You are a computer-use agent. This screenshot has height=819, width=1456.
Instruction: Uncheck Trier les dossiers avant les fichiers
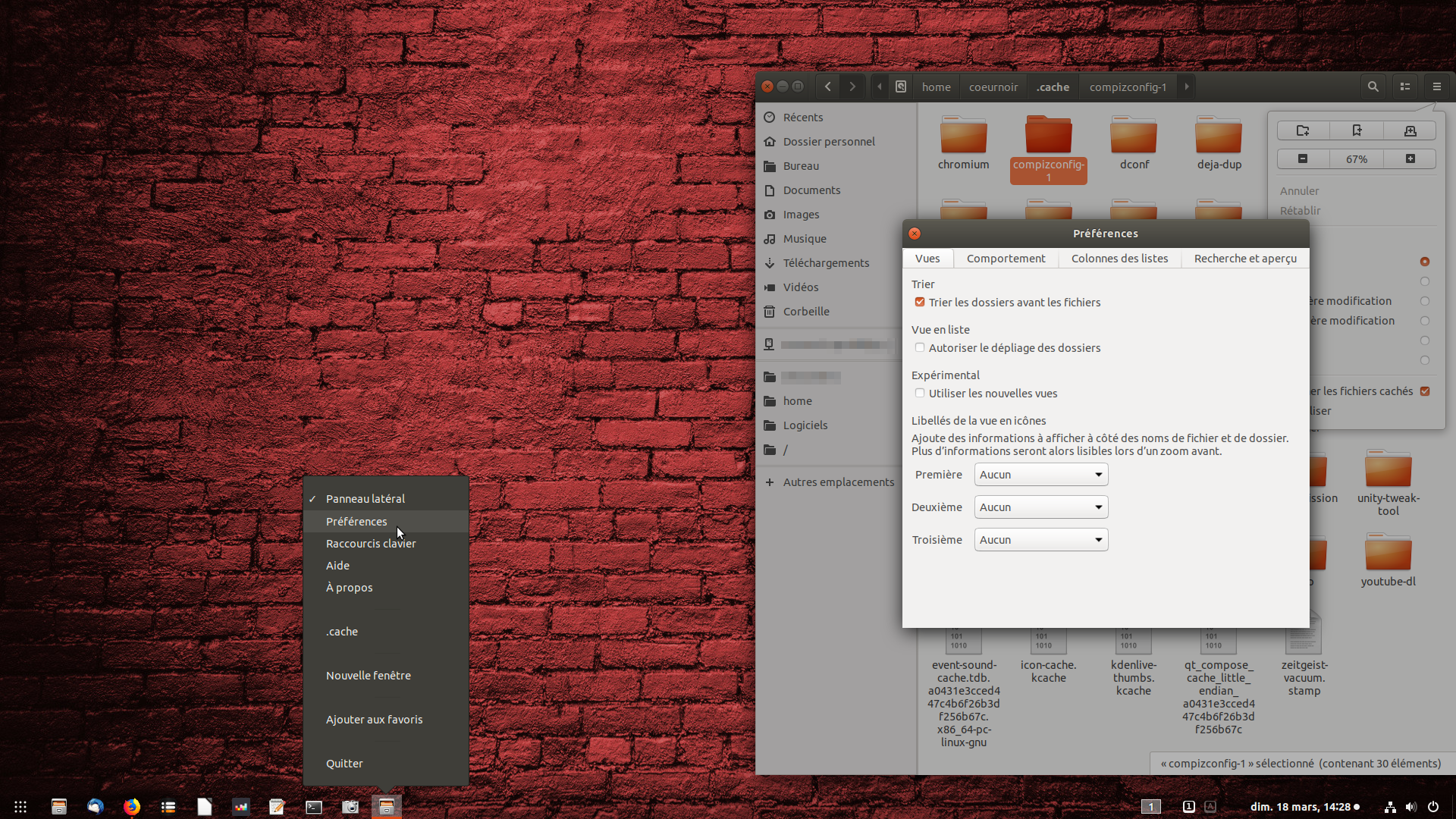tap(920, 302)
